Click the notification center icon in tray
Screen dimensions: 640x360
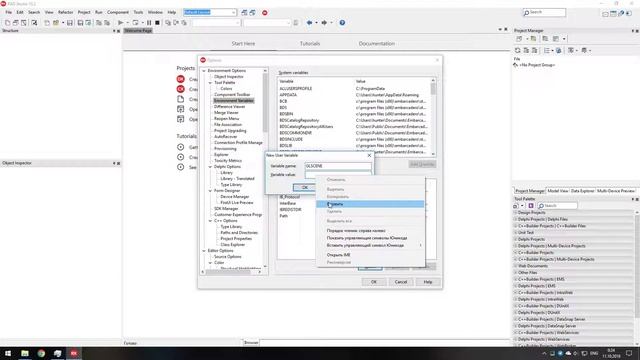[629, 353]
